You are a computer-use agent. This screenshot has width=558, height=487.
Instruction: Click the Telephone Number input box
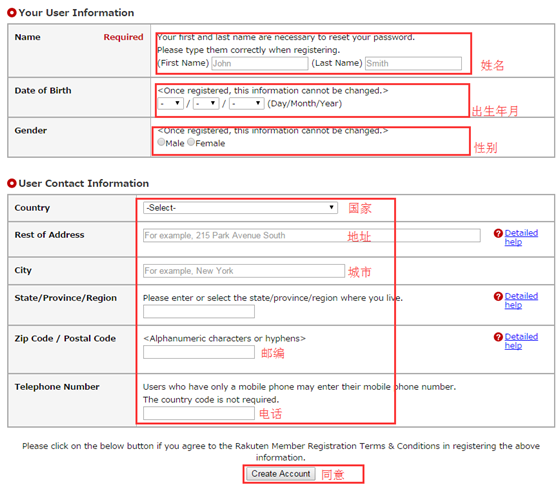pyautogui.click(x=199, y=413)
